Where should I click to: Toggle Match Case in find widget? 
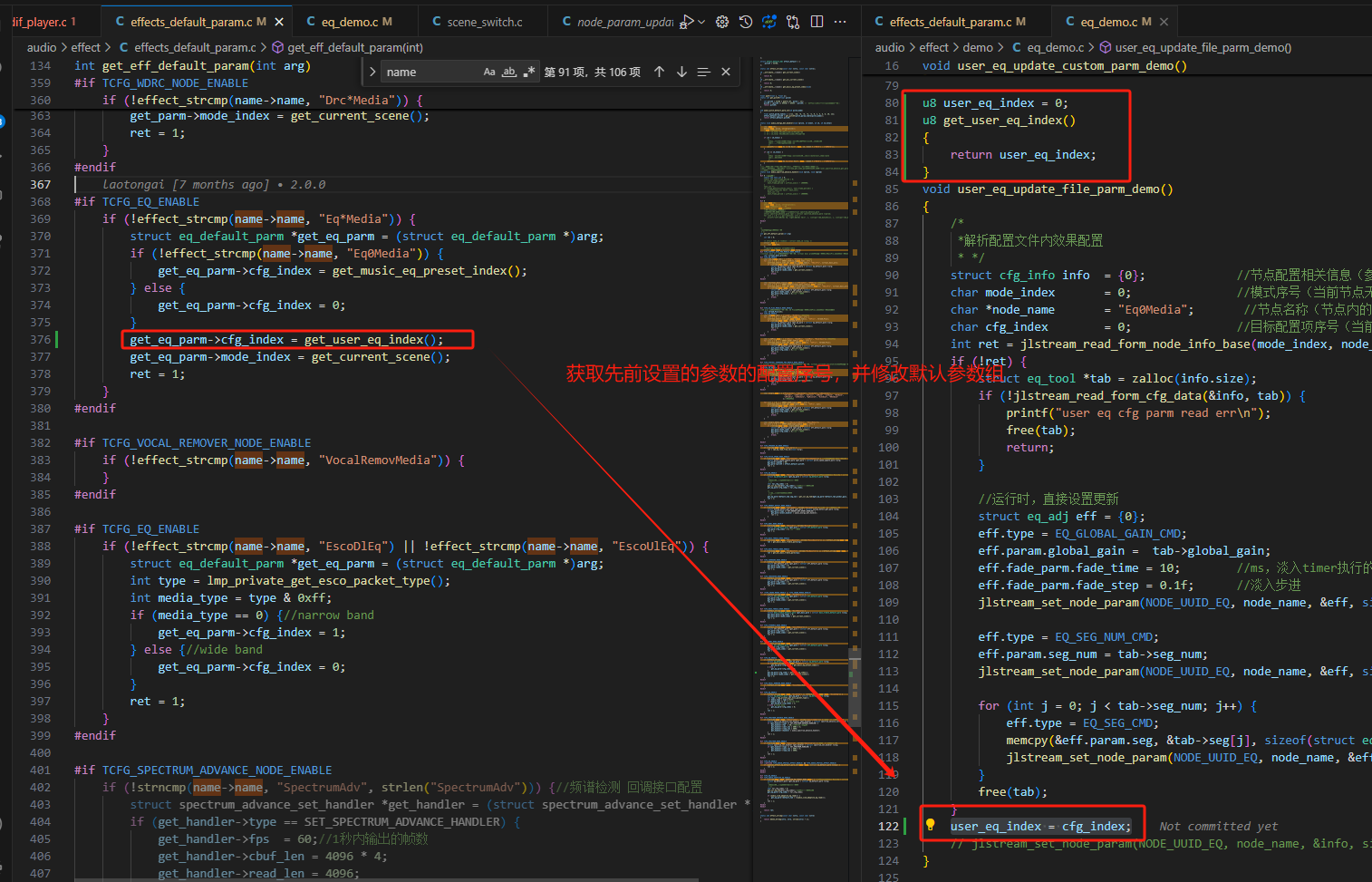[x=489, y=72]
